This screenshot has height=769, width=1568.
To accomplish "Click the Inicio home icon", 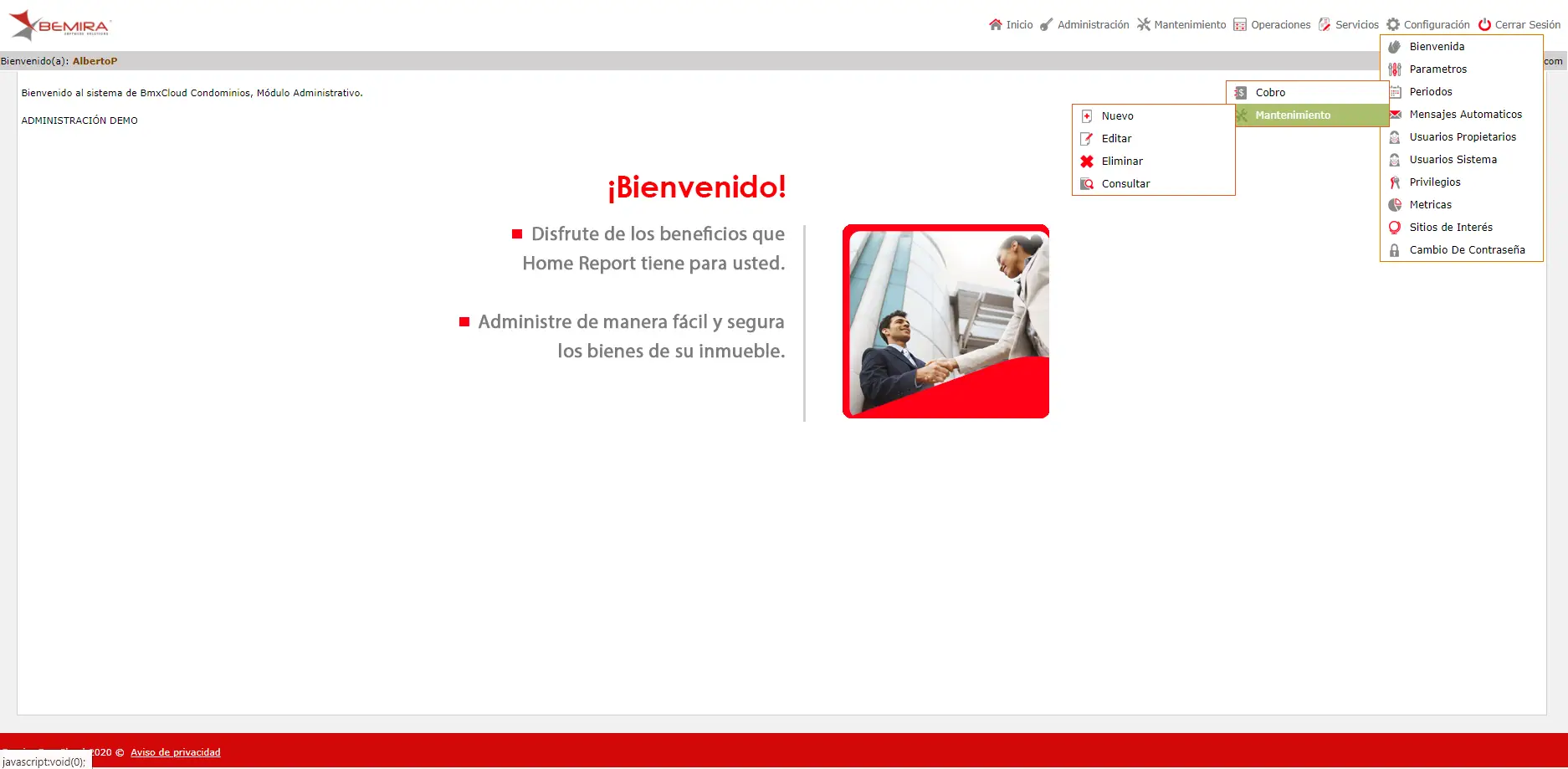I will click(996, 24).
